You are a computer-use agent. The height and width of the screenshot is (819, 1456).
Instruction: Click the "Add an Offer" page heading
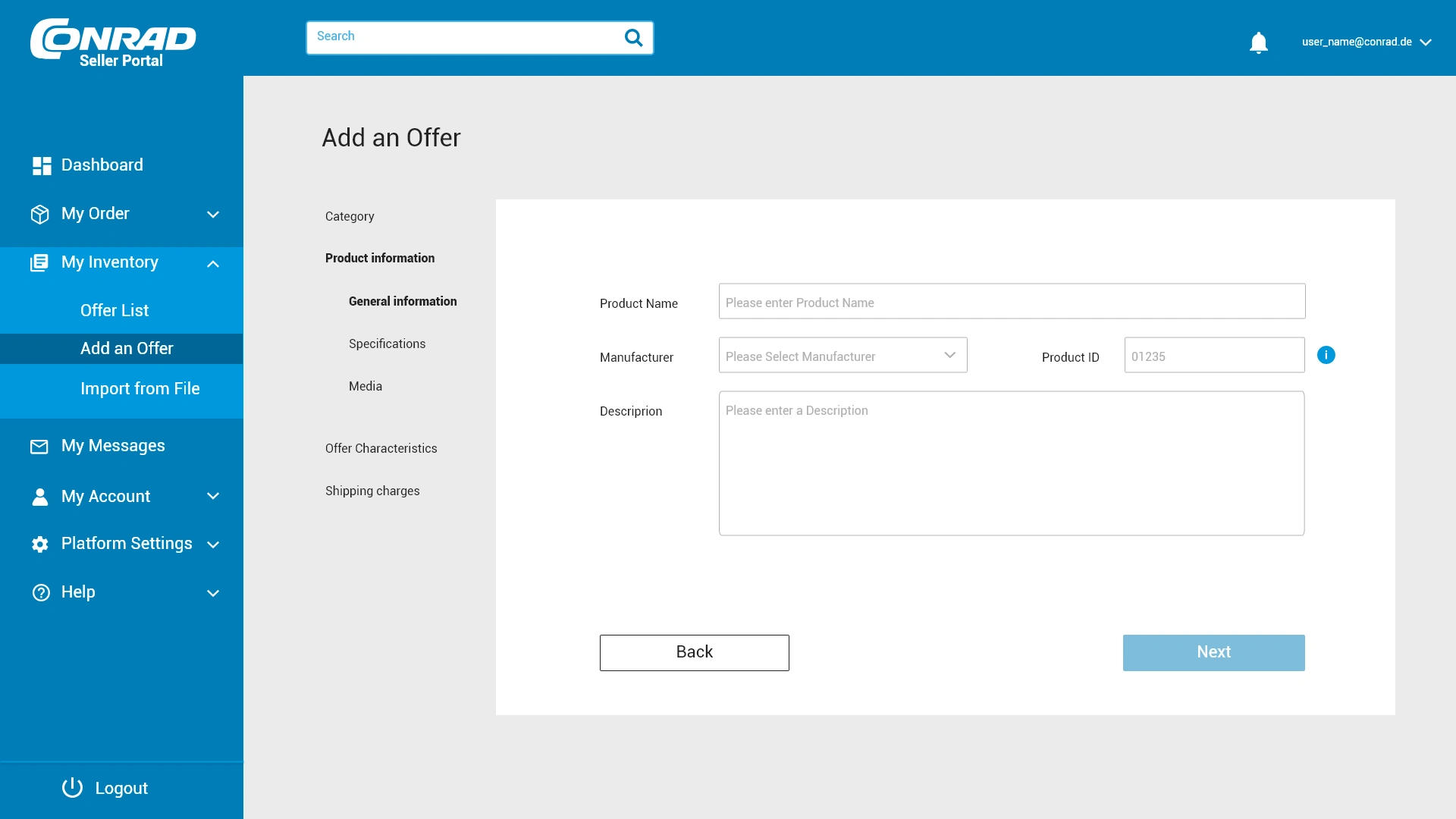point(391,138)
